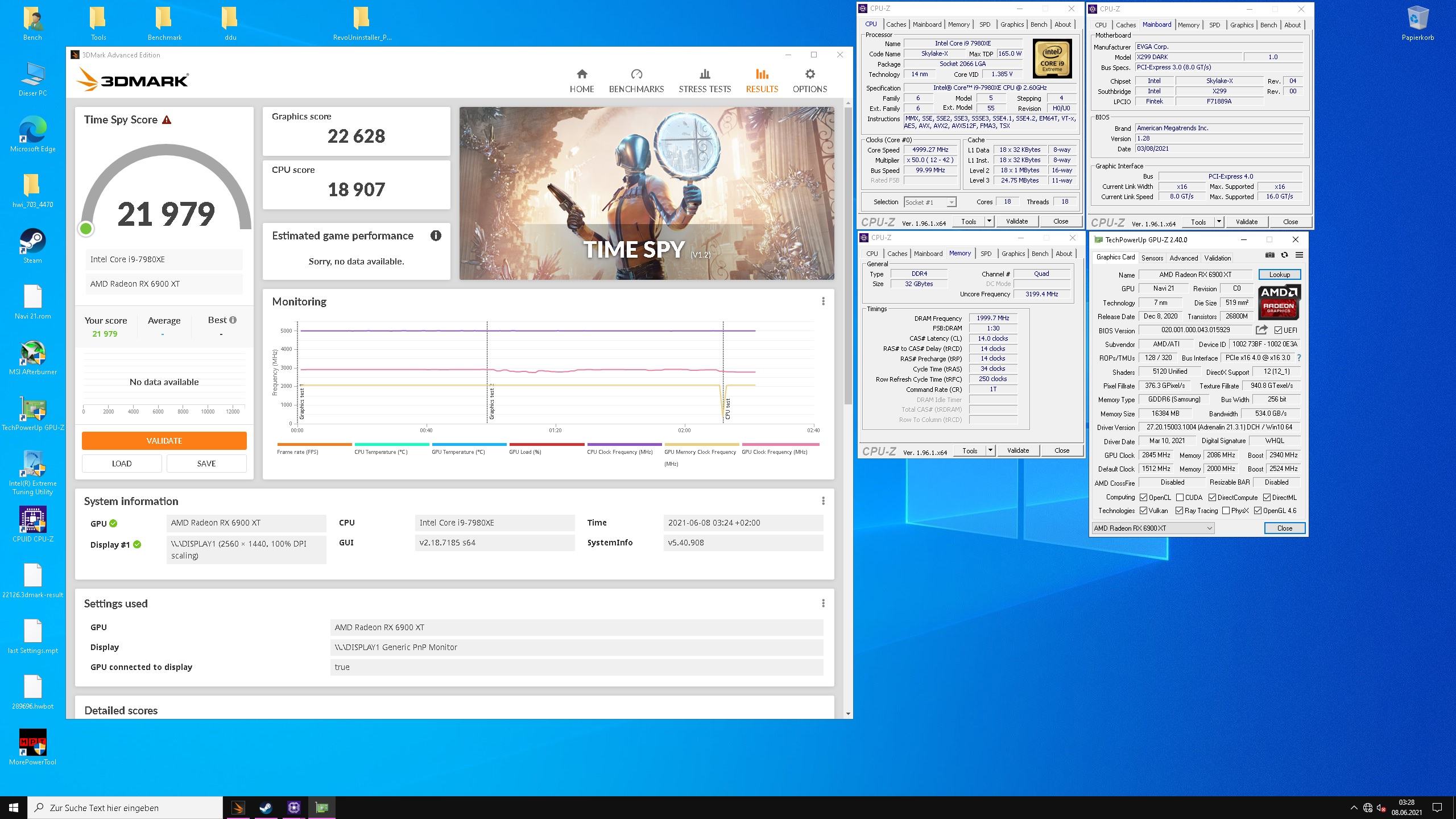Open the ddu desktop folder
This screenshot has height=819, width=1456.
[x=230, y=24]
